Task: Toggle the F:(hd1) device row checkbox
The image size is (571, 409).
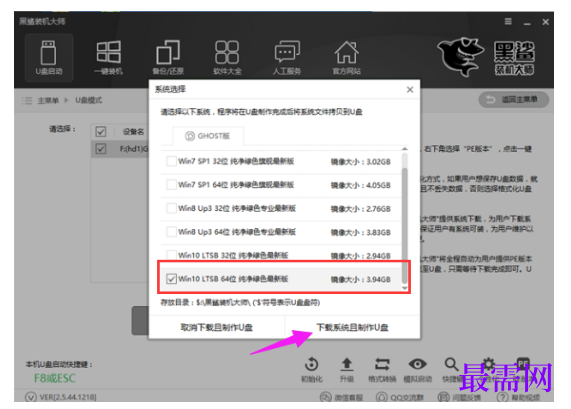Action: (x=101, y=149)
